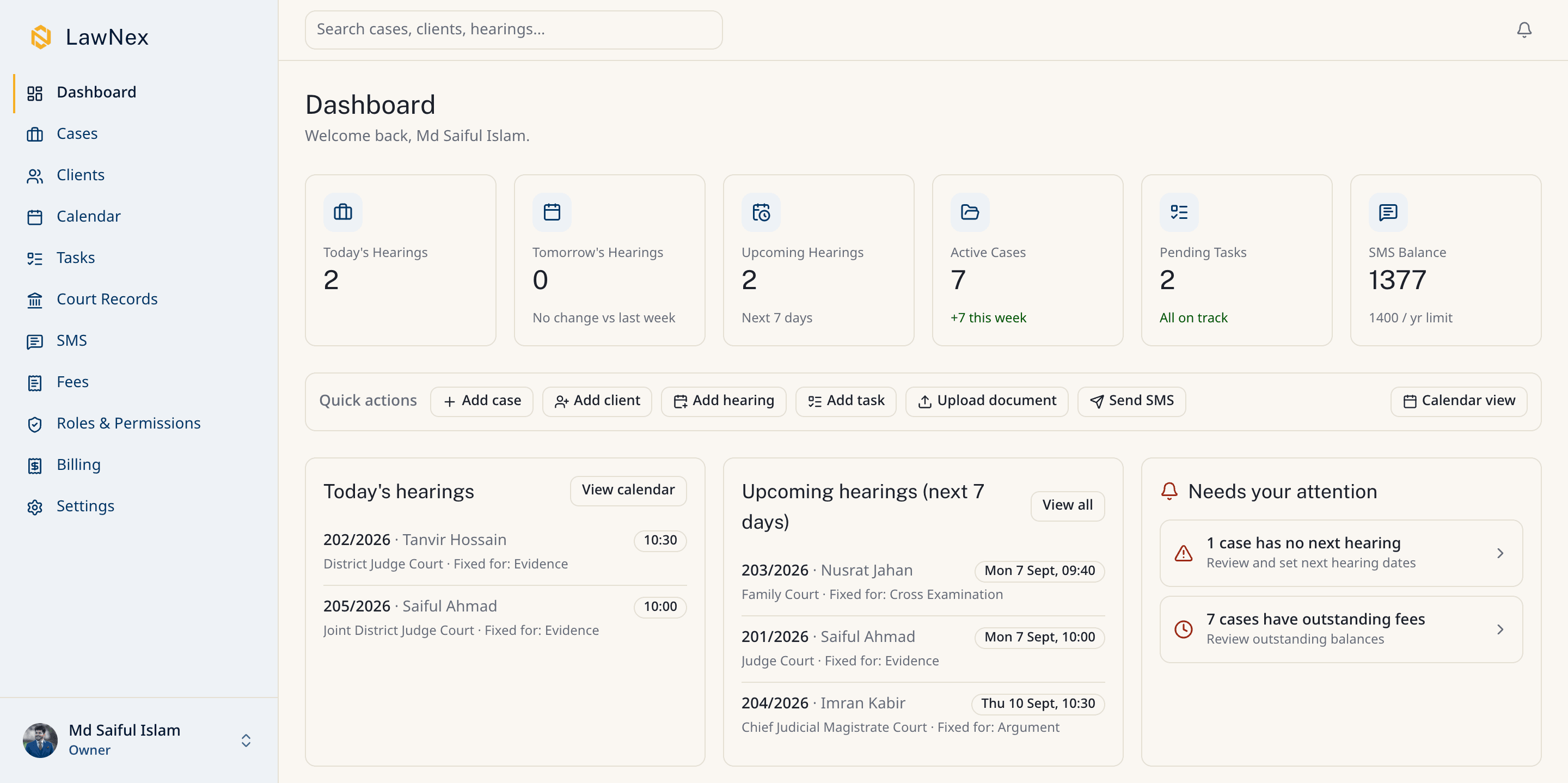Open the SMS page in the sidebar
Viewport: 1568px width, 783px height.
139,341
